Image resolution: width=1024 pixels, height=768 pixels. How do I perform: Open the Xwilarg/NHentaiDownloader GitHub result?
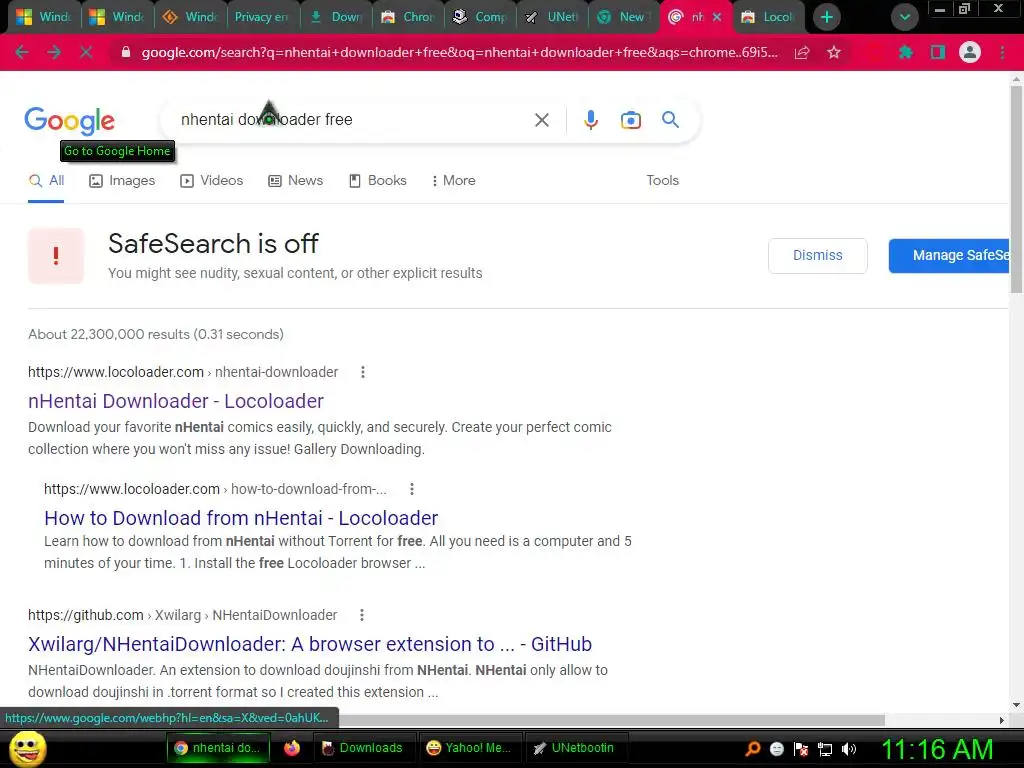coord(310,644)
